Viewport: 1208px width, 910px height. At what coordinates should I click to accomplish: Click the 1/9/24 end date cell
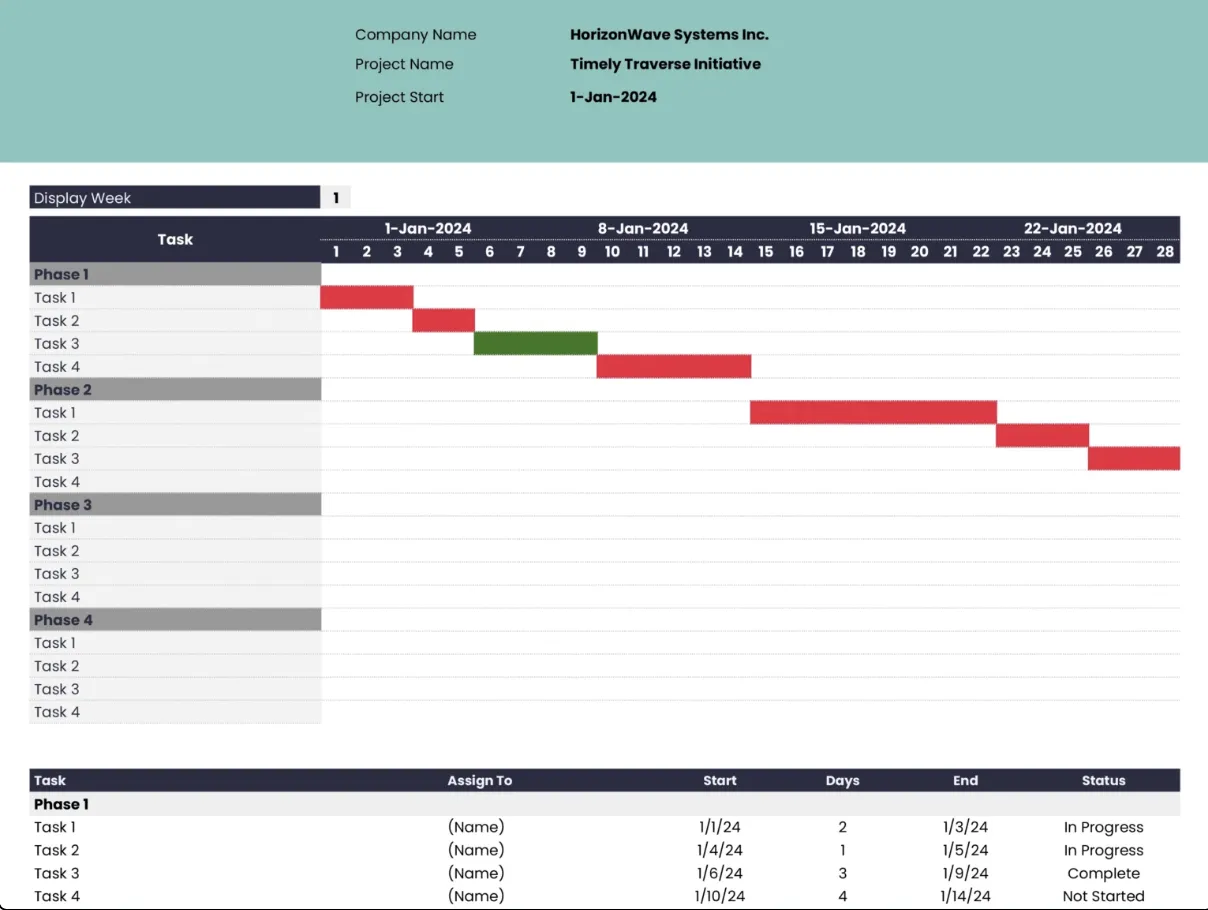pyautogui.click(x=966, y=873)
